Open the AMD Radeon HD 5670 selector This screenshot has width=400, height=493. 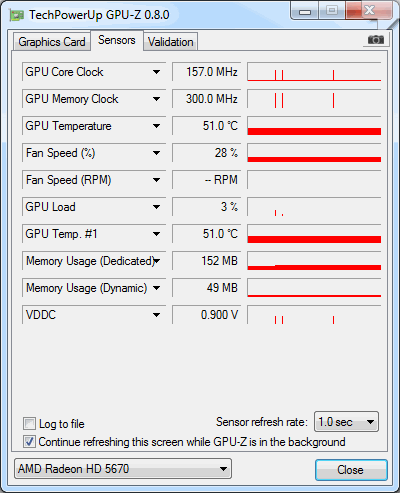pos(123,469)
